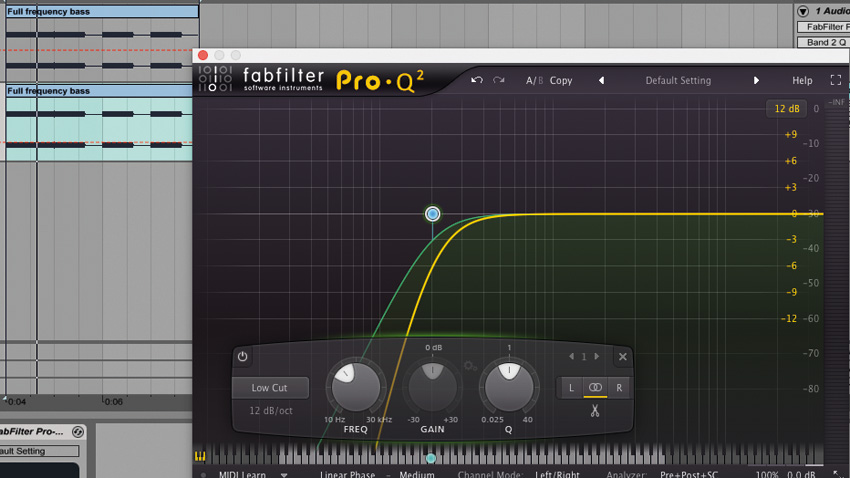
Task: Open Left/Right channel mode menu
Action: coord(557,474)
